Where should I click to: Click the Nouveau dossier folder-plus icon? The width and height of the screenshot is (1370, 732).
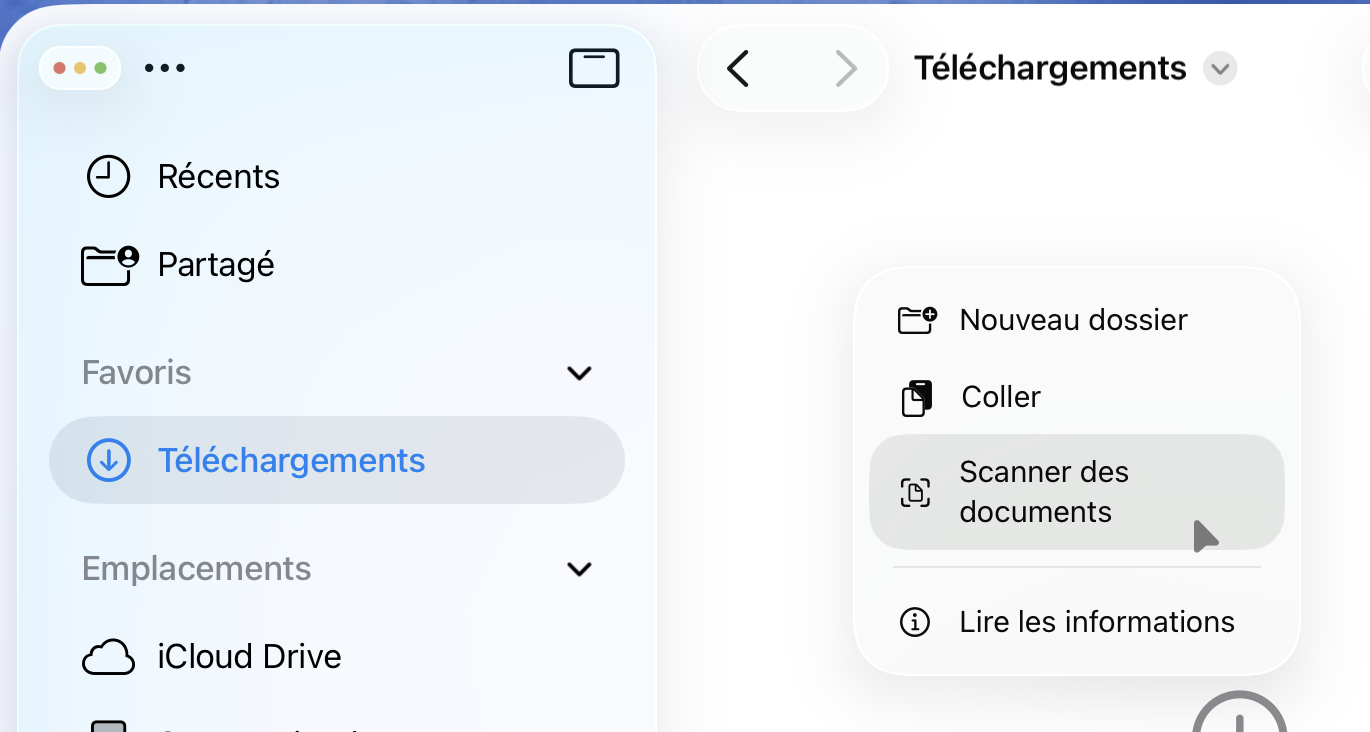click(917, 318)
